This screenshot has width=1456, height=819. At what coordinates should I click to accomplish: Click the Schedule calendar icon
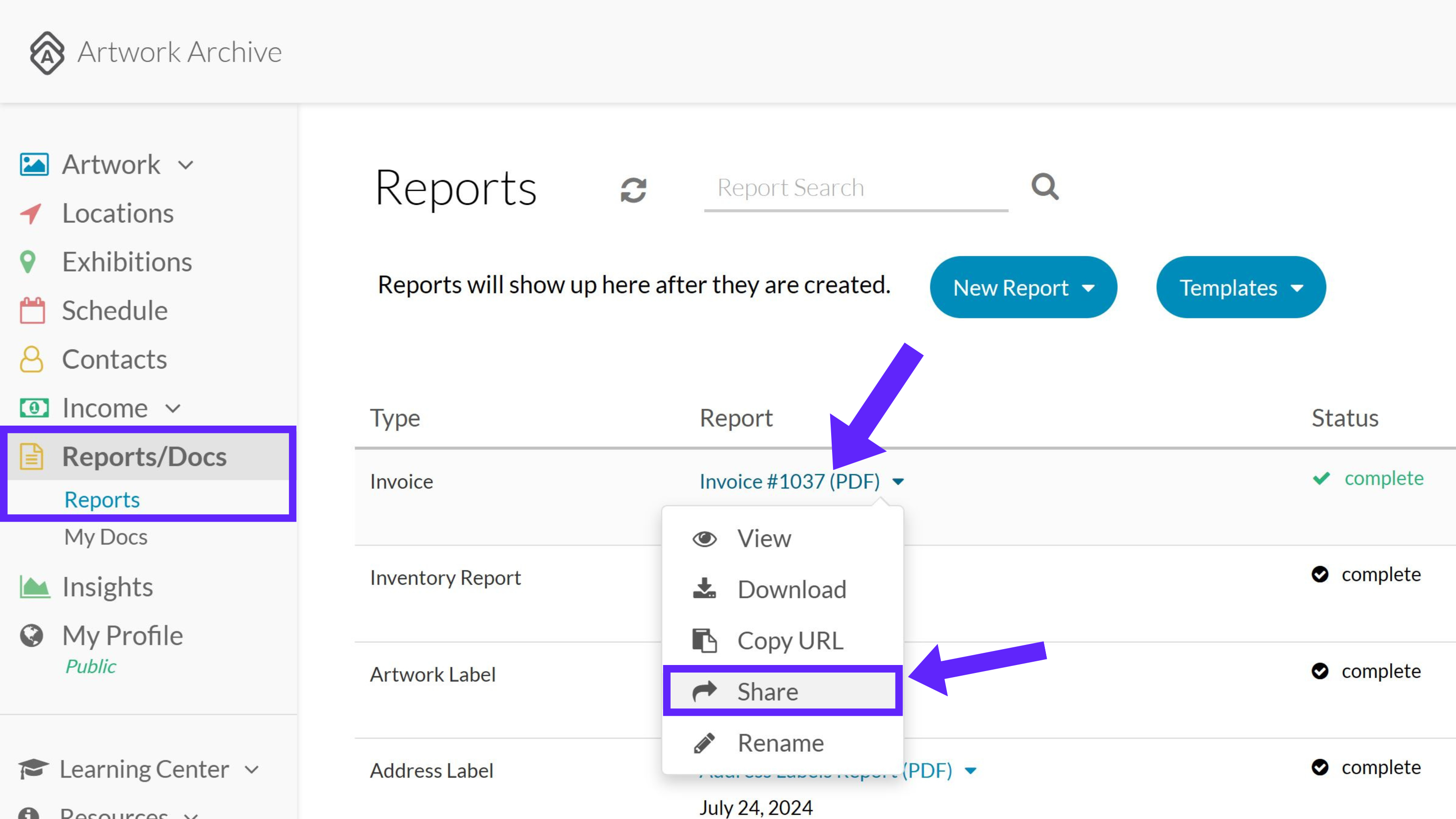(x=32, y=311)
